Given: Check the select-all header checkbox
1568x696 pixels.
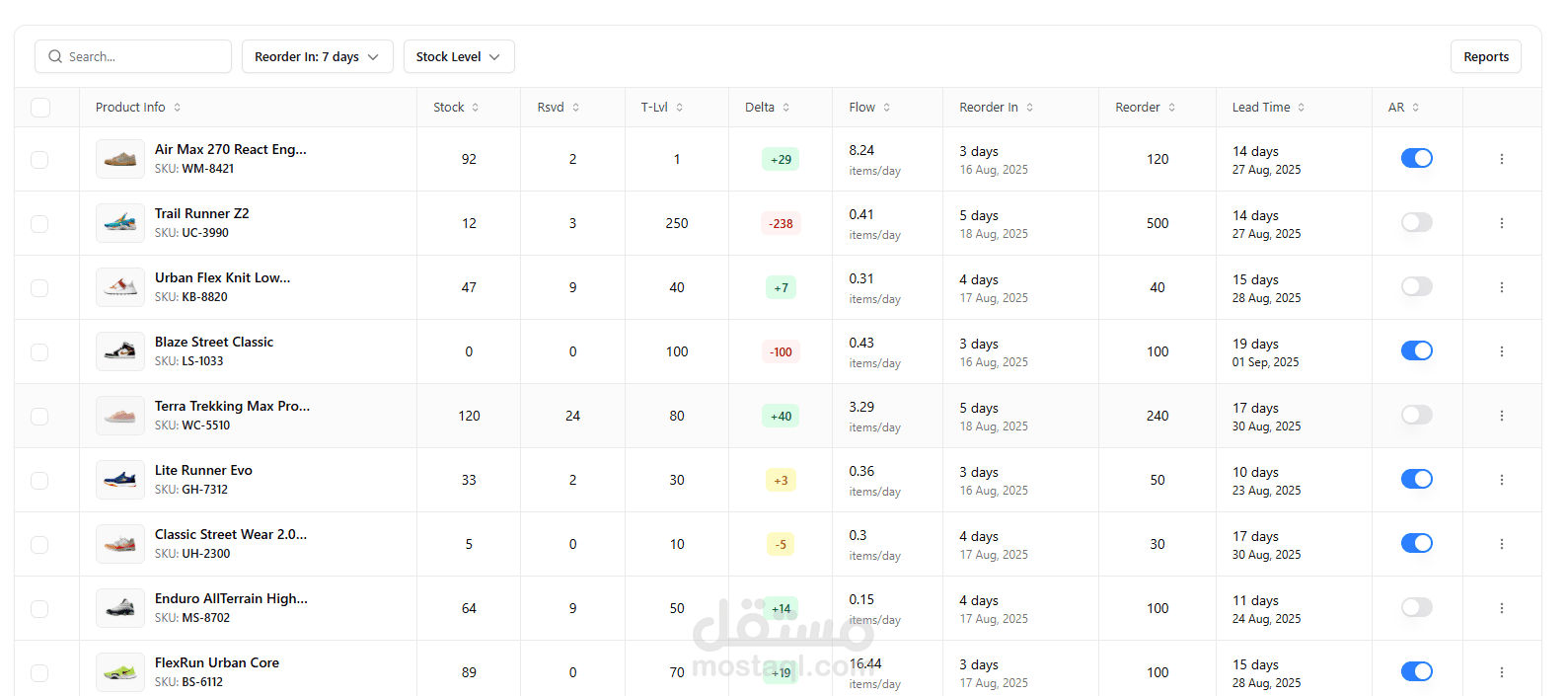Looking at the screenshot, I should (40, 108).
